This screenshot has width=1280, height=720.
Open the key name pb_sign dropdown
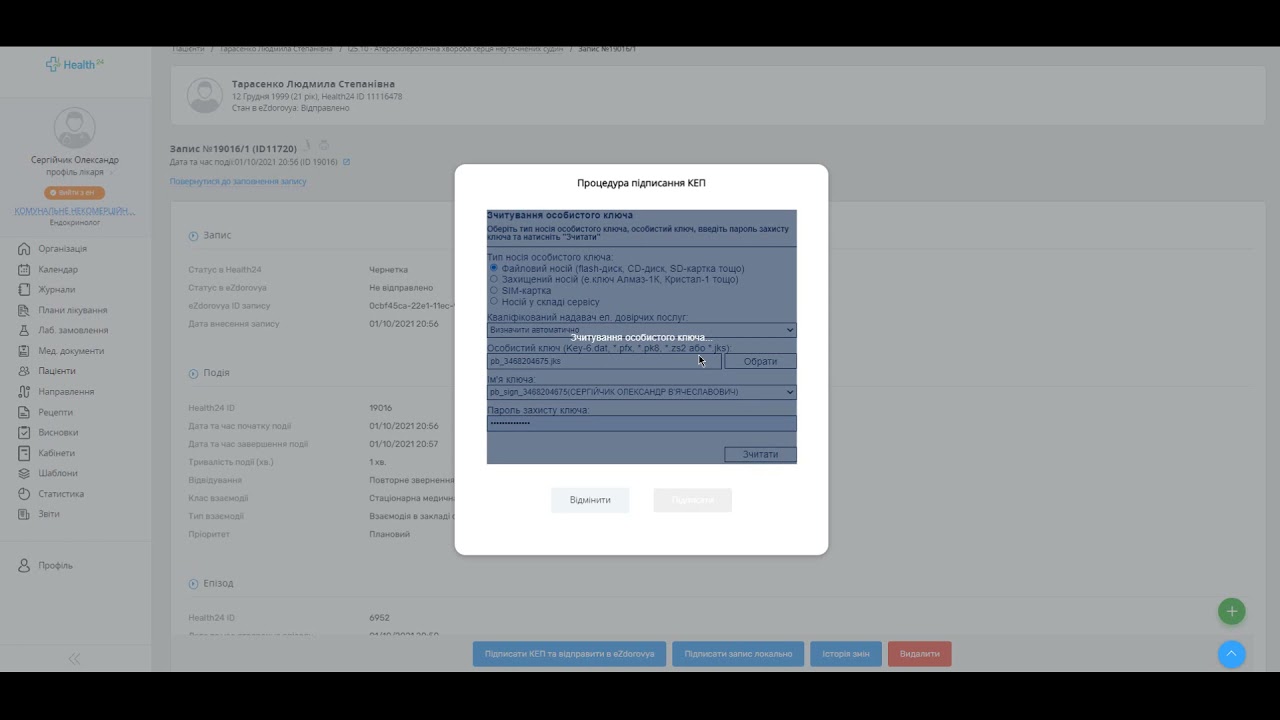[642, 392]
